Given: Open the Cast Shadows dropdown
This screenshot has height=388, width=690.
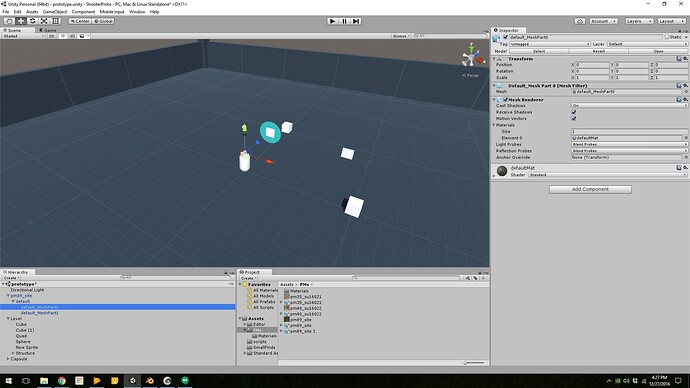Looking at the screenshot, I should 629,106.
